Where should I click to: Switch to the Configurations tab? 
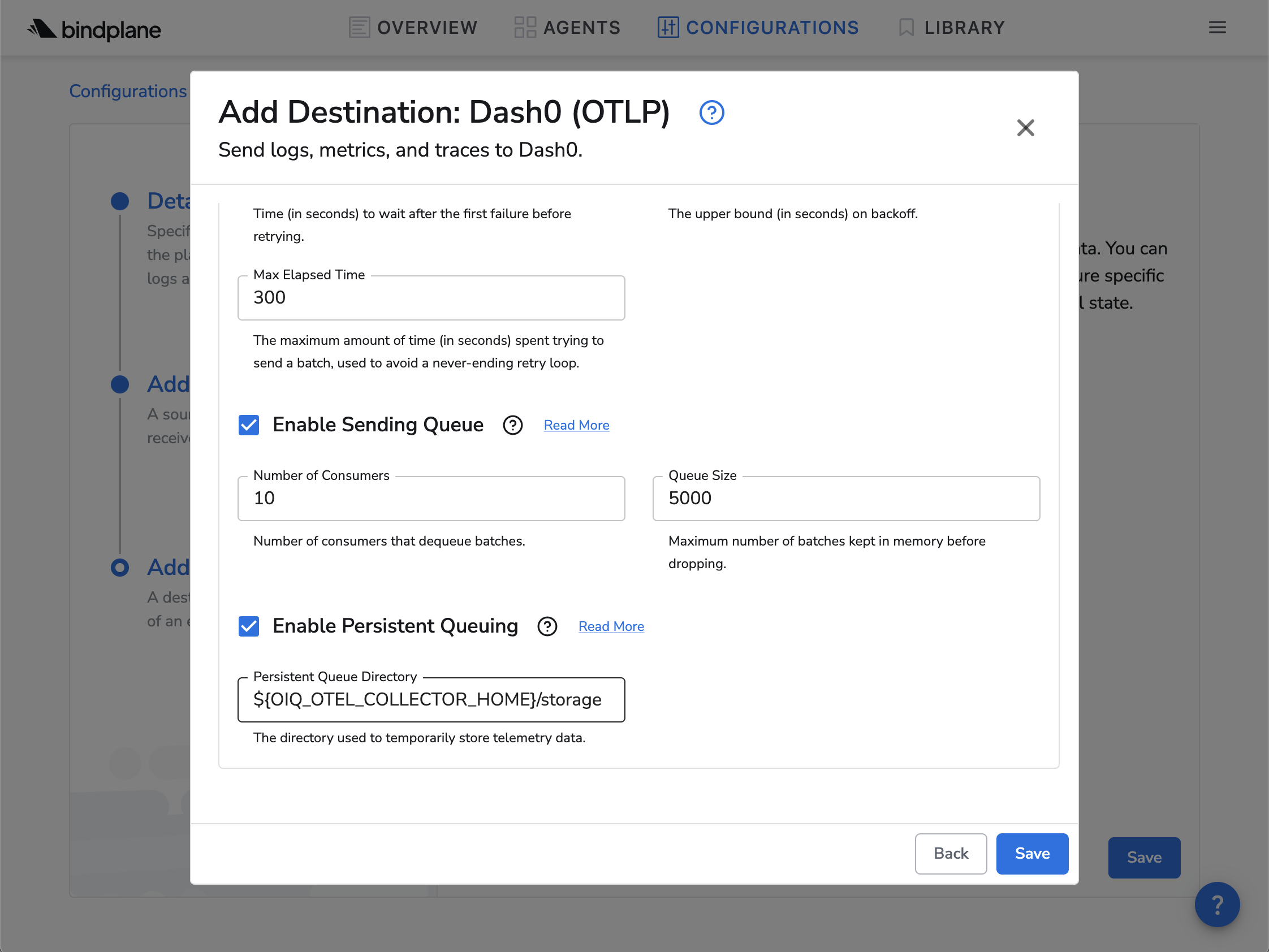tap(758, 28)
